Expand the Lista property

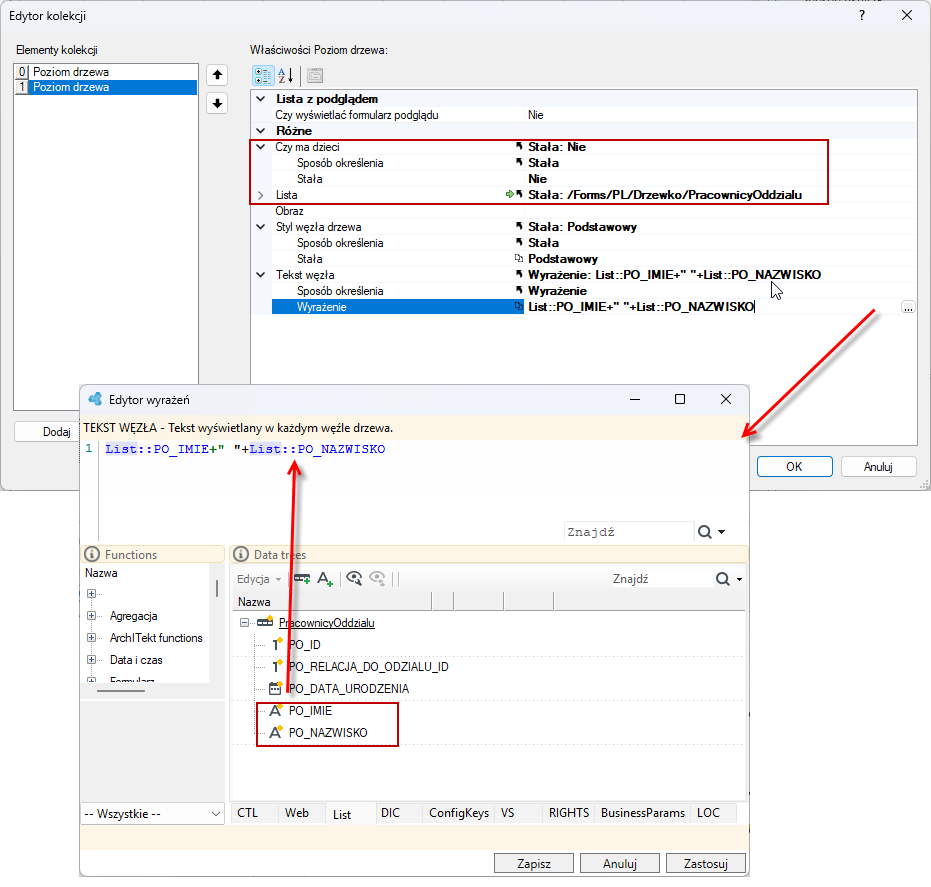click(x=261, y=195)
